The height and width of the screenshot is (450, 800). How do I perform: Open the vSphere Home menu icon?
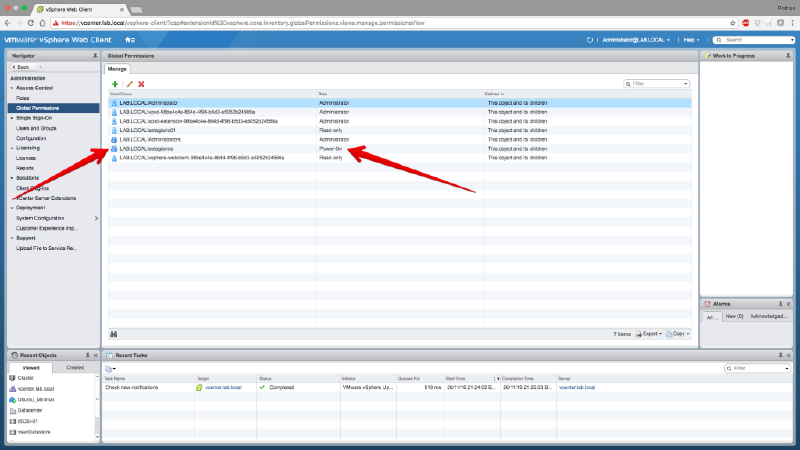(x=130, y=39)
